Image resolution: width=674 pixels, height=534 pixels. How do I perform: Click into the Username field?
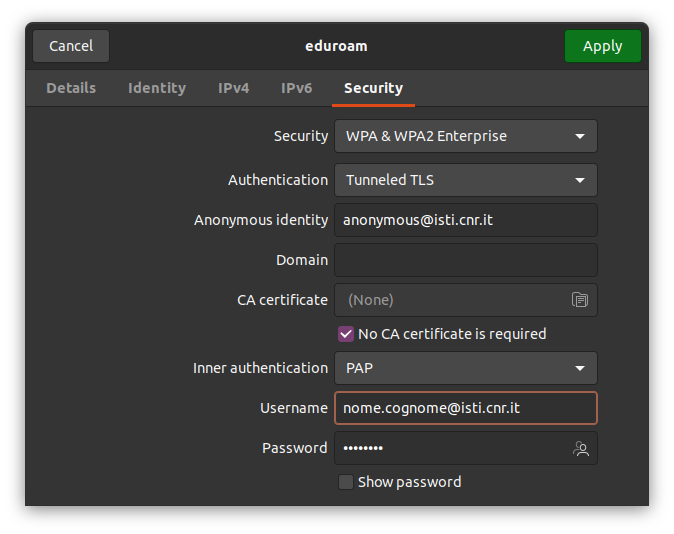click(x=465, y=408)
